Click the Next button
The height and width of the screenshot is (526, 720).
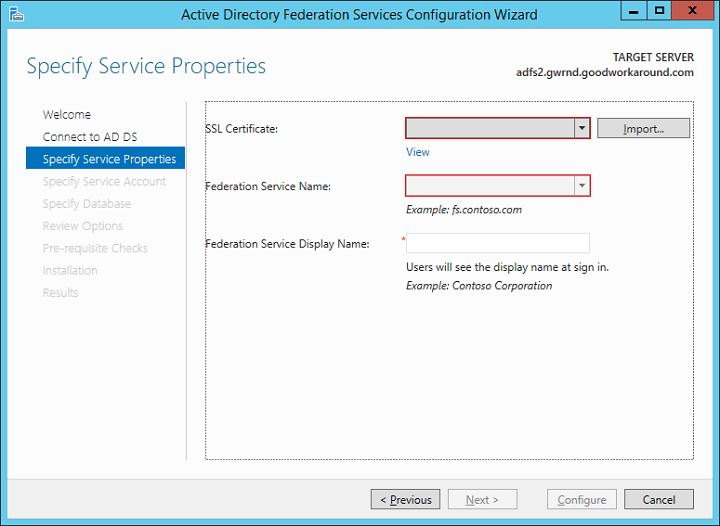click(x=482, y=499)
